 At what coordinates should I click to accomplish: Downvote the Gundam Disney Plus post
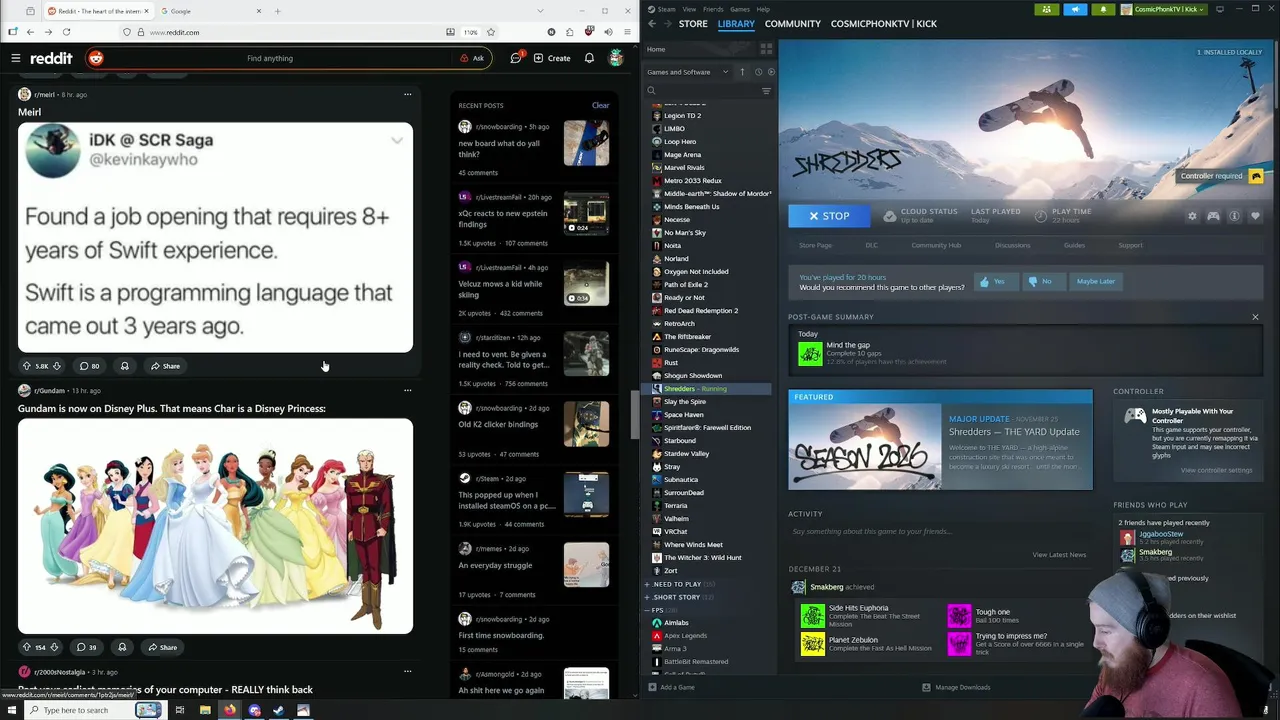pos(56,647)
